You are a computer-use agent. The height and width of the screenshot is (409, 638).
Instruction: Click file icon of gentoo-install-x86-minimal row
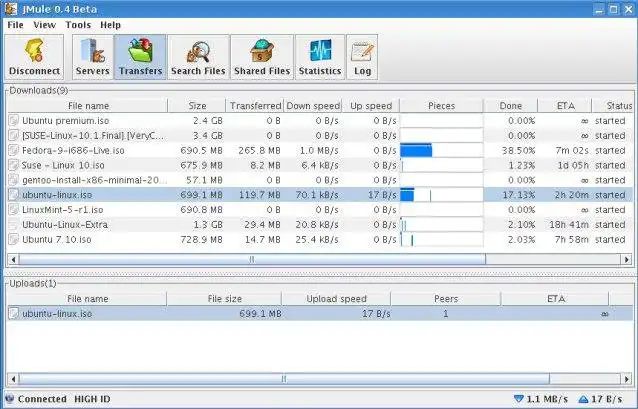tap(14, 180)
